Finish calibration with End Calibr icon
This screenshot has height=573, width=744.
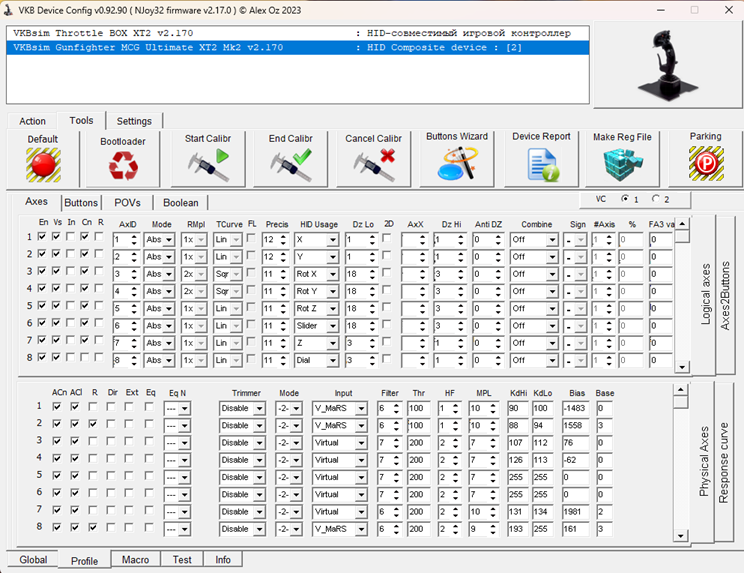(x=290, y=164)
